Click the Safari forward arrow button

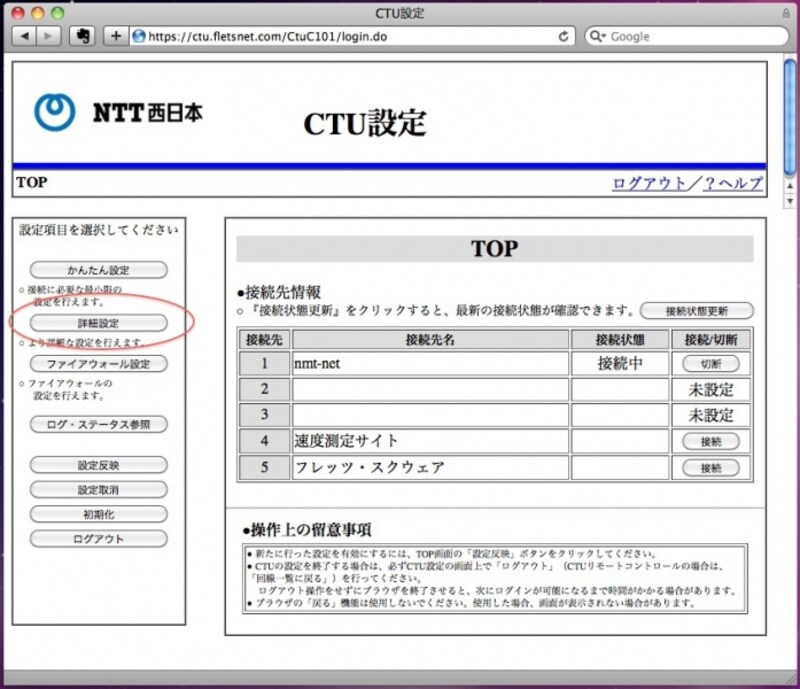(48, 36)
